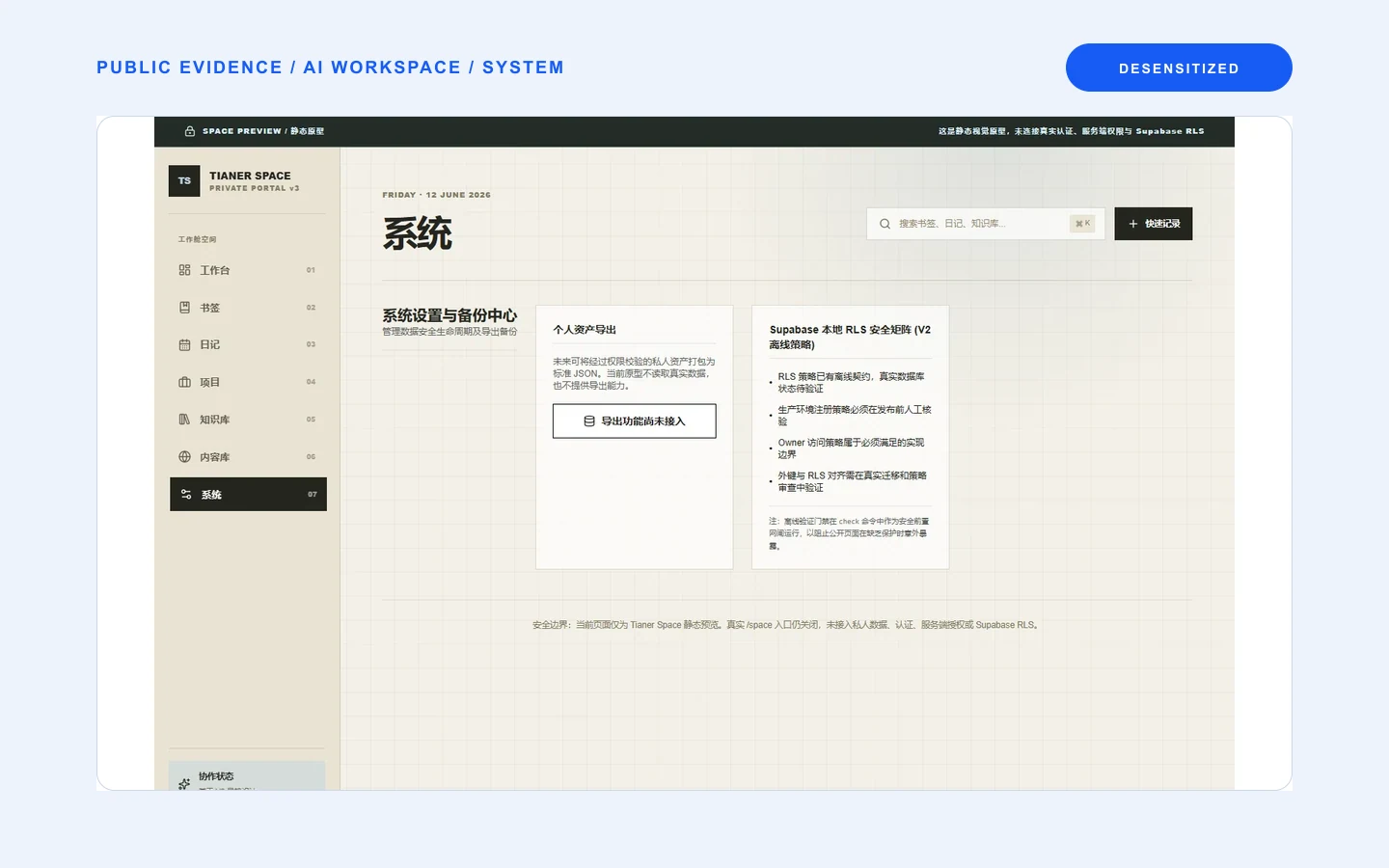The height and width of the screenshot is (868, 1389).
Task: Click the bullet Owner 访问策略属于必须满足的实现边界
Action: 851,448
